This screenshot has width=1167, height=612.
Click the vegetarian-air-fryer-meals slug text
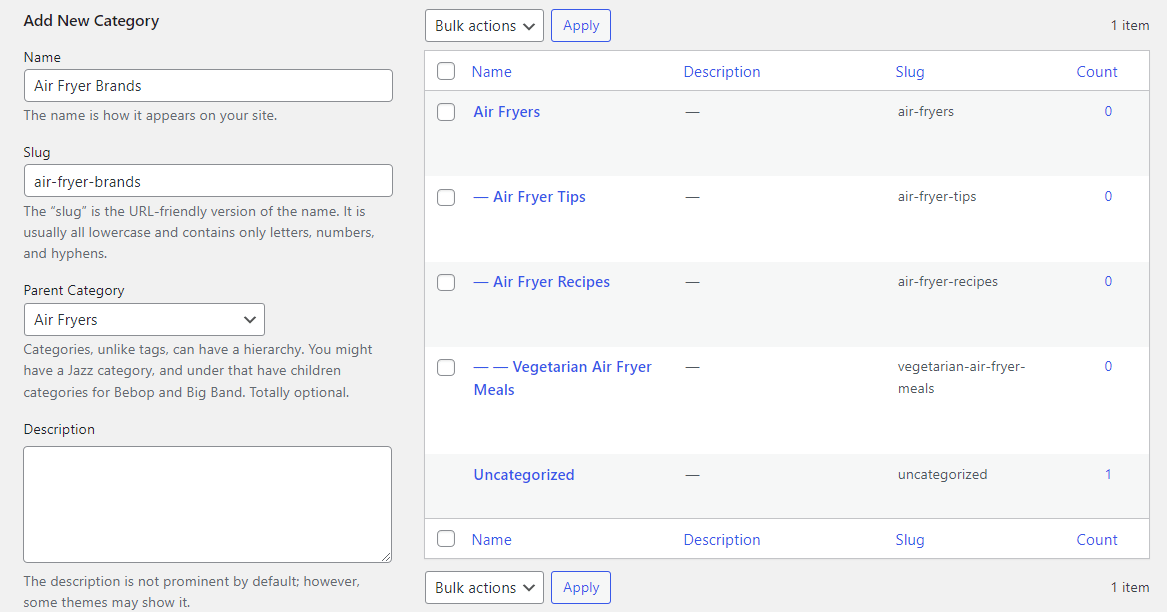click(962, 377)
